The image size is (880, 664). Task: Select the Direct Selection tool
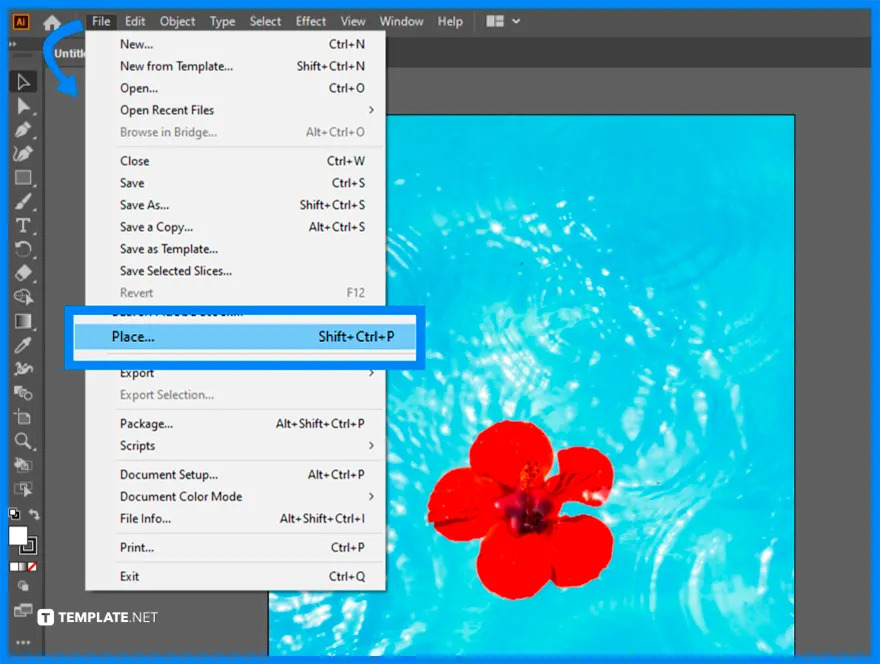(23, 106)
